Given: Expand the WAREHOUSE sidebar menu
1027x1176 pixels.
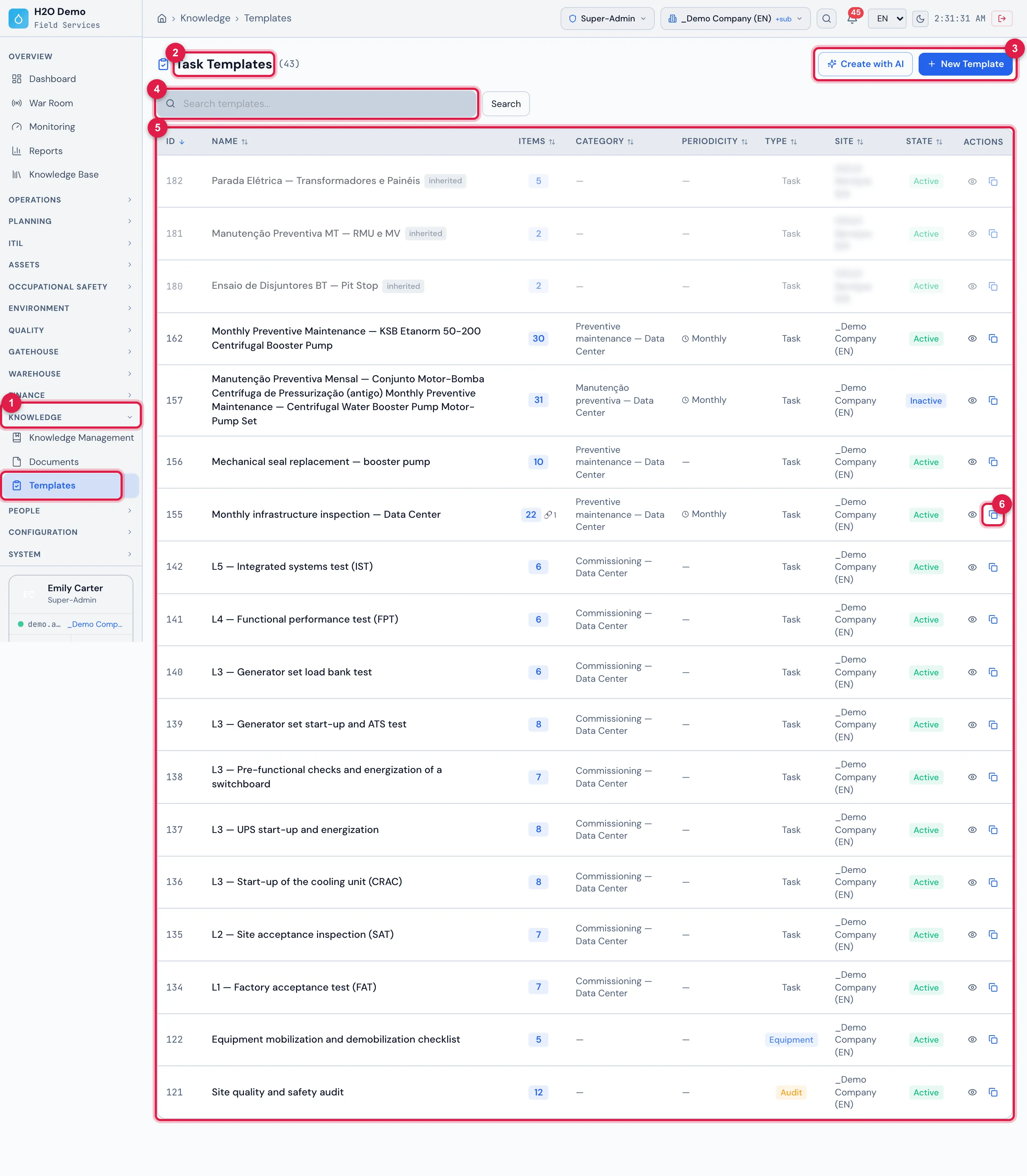Looking at the screenshot, I should (71, 374).
